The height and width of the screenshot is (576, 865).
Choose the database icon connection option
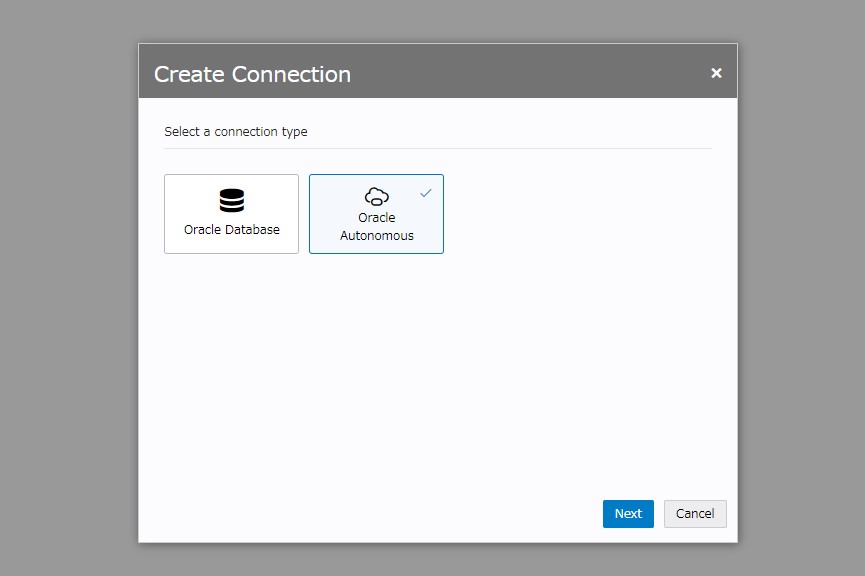point(231,213)
